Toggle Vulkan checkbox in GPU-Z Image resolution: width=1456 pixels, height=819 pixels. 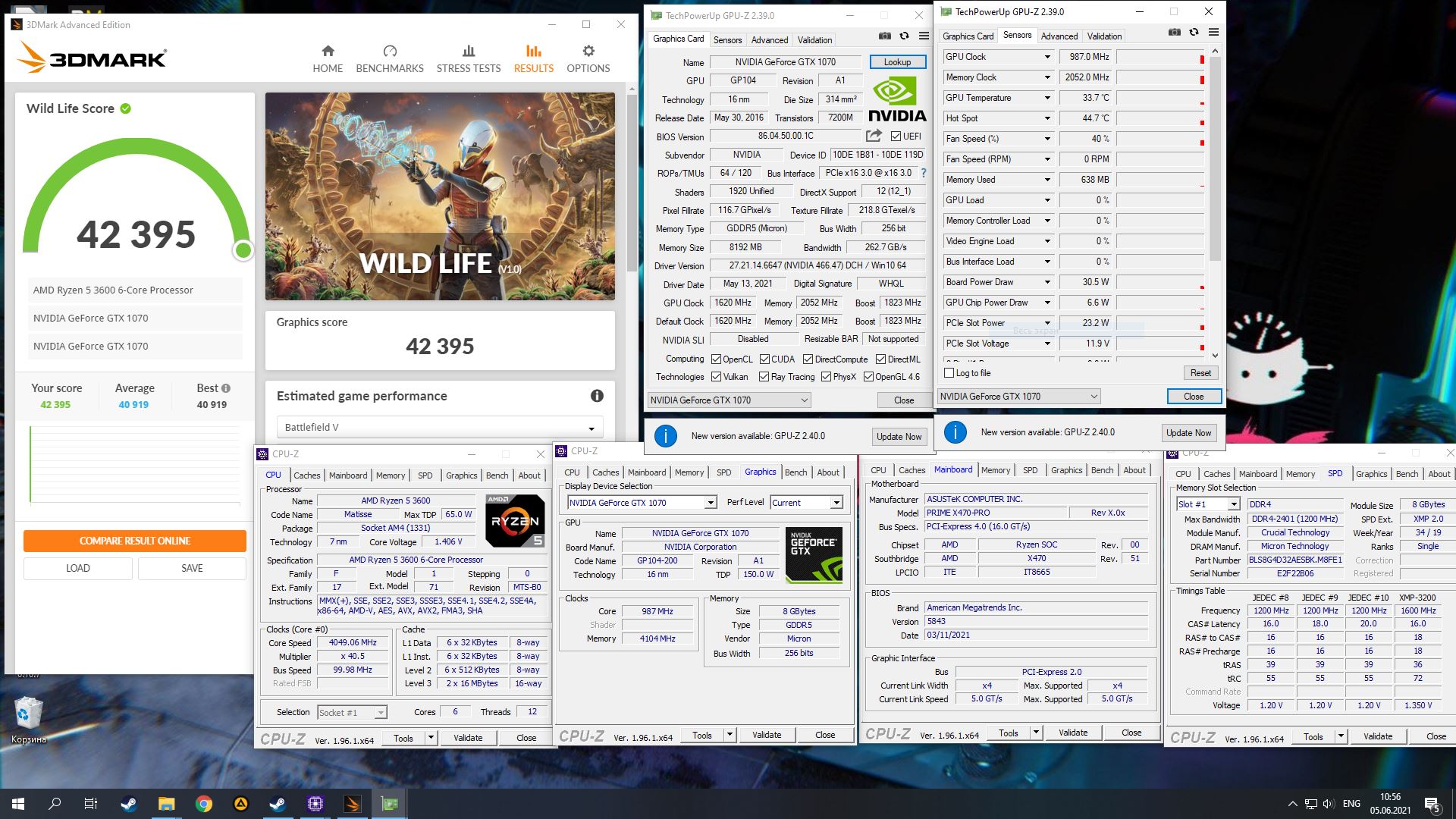pyautogui.click(x=716, y=377)
